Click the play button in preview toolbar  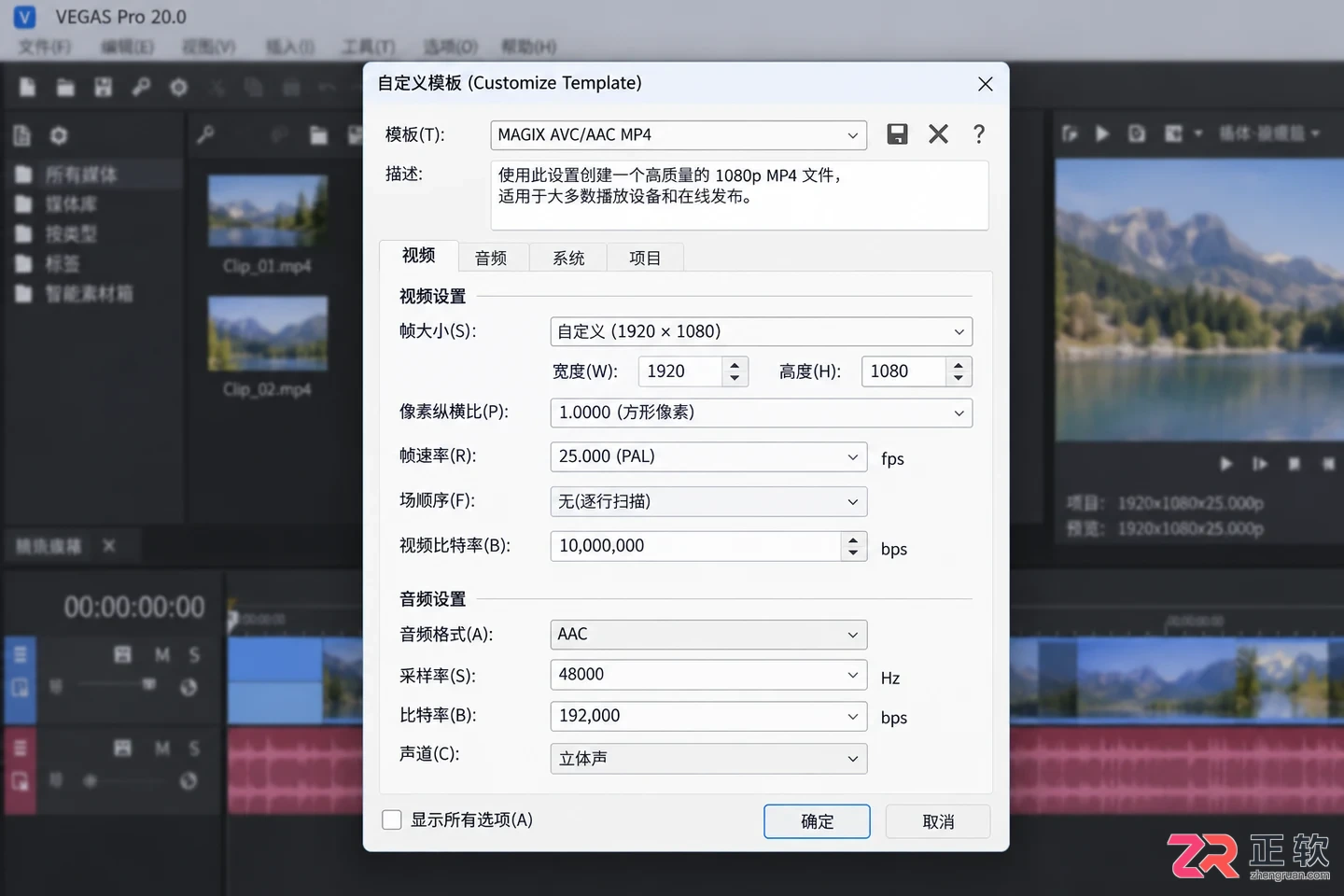coord(1102,134)
